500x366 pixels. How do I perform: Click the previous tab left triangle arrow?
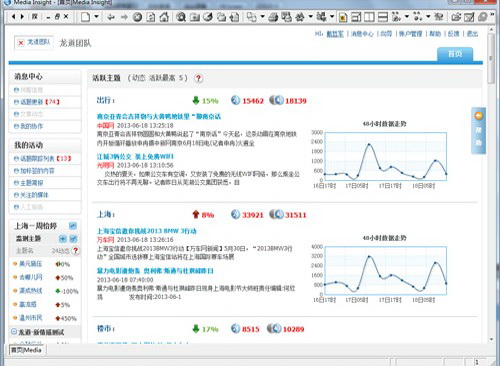[13, 16]
